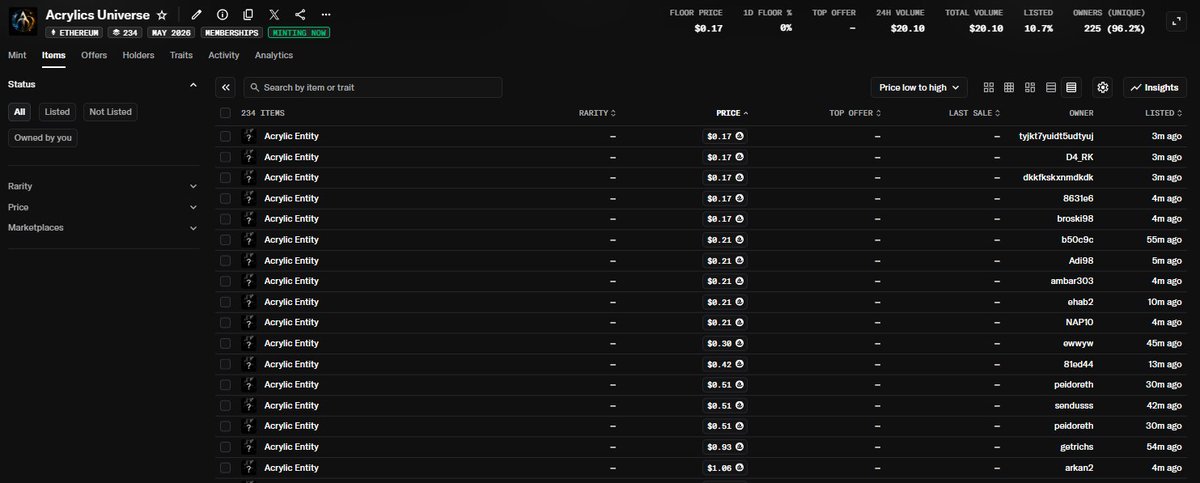Click thumbnail of D4_RK's Acrylic Entity

(x=249, y=157)
